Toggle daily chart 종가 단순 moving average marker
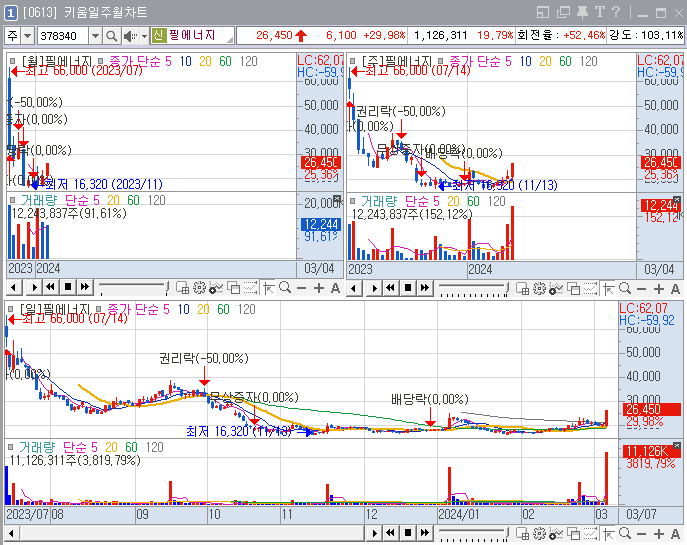The height and width of the screenshot is (545, 687). tap(99, 309)
